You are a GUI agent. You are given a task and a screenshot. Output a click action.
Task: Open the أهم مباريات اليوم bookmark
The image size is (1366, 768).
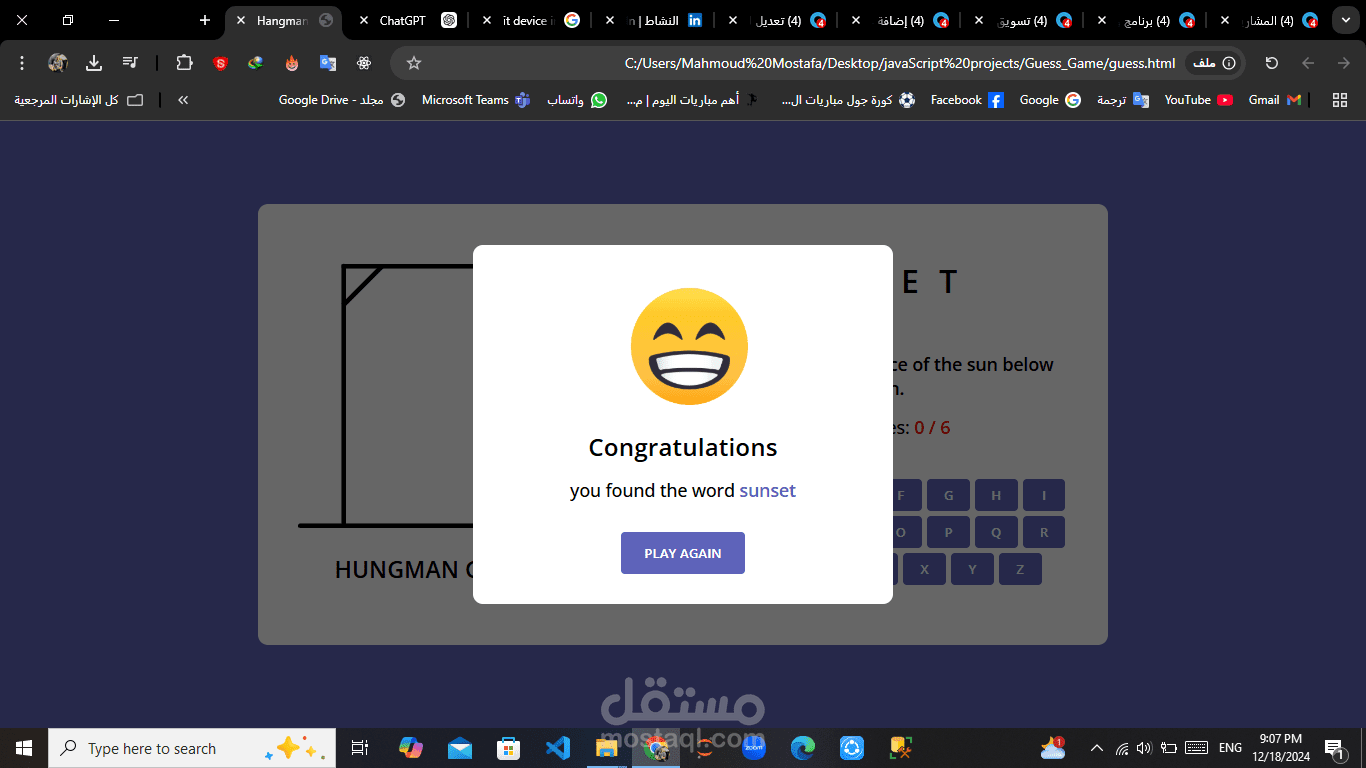[692, 100]
